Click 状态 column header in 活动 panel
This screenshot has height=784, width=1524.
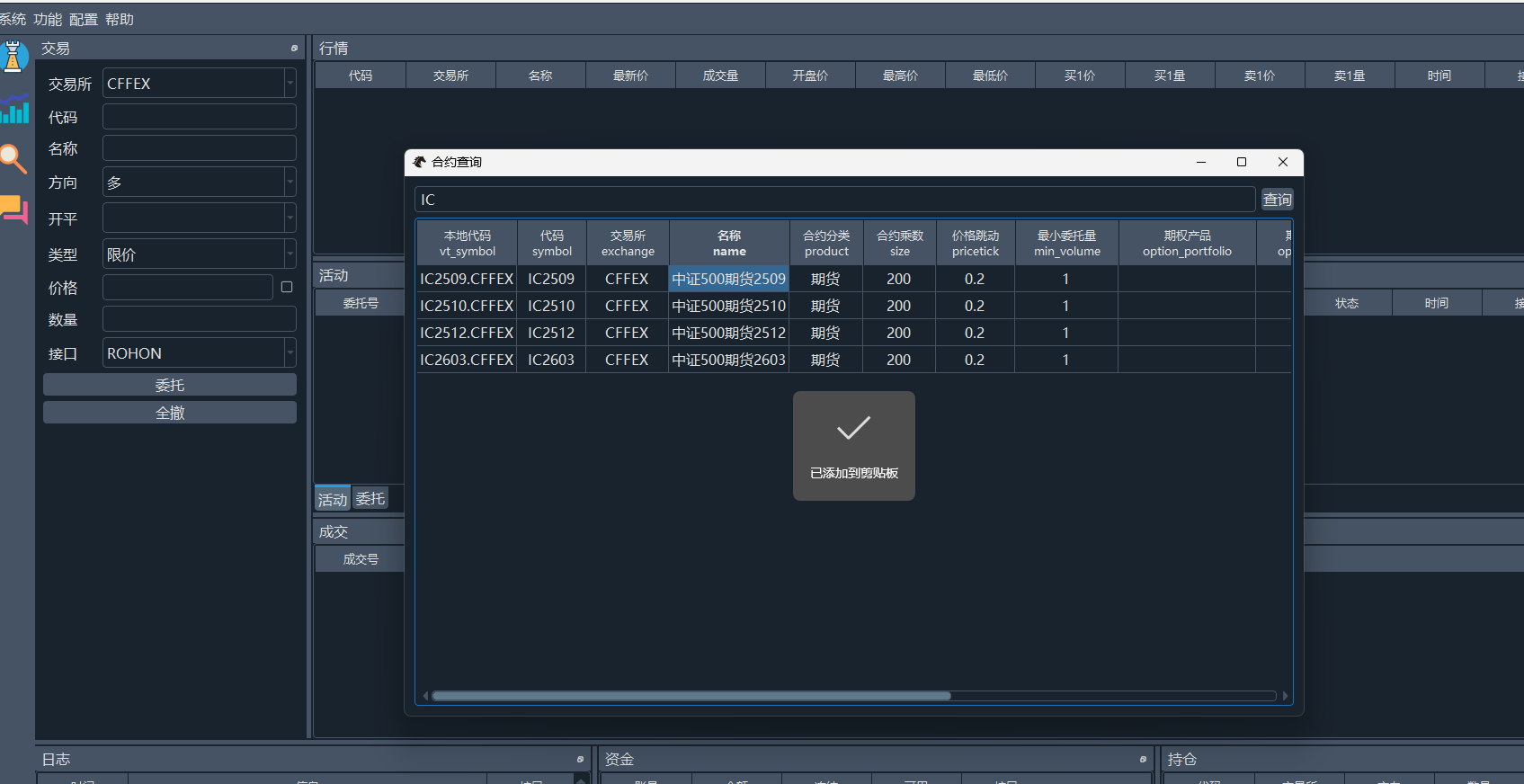tap(1347, 303)
